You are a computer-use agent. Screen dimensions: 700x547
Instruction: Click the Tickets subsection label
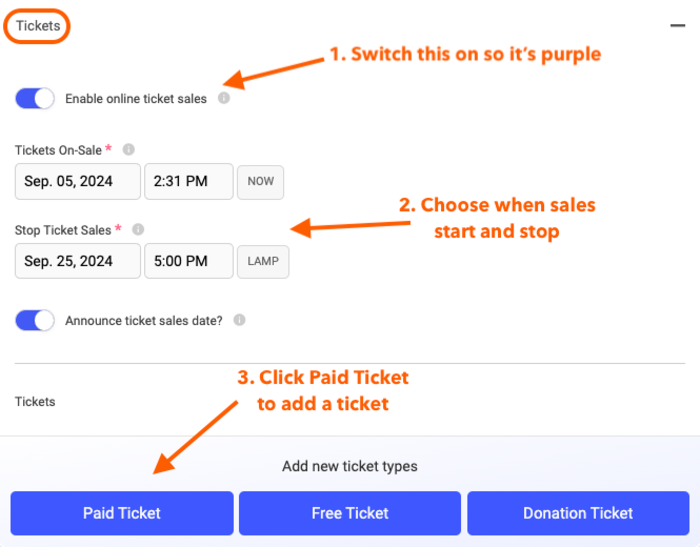click(x=35, y=401)
